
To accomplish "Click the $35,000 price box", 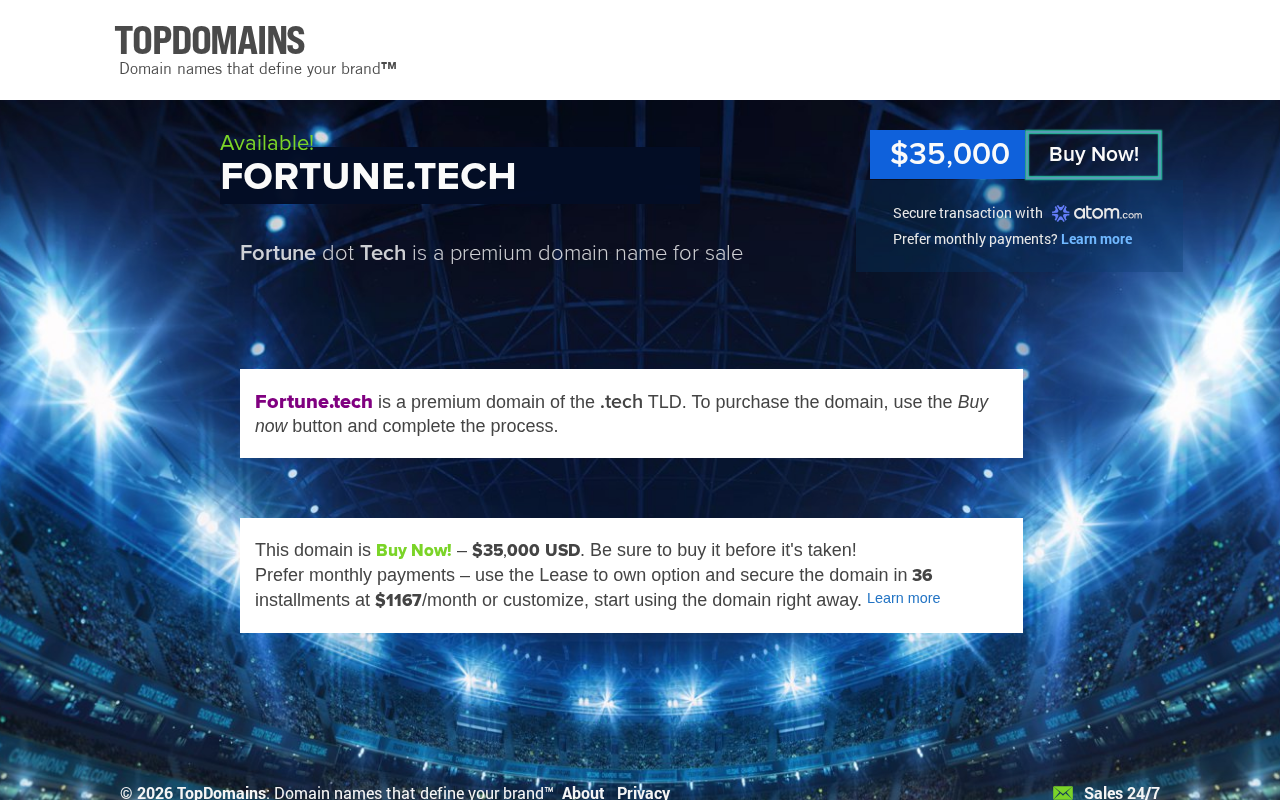I will point(949,155).
